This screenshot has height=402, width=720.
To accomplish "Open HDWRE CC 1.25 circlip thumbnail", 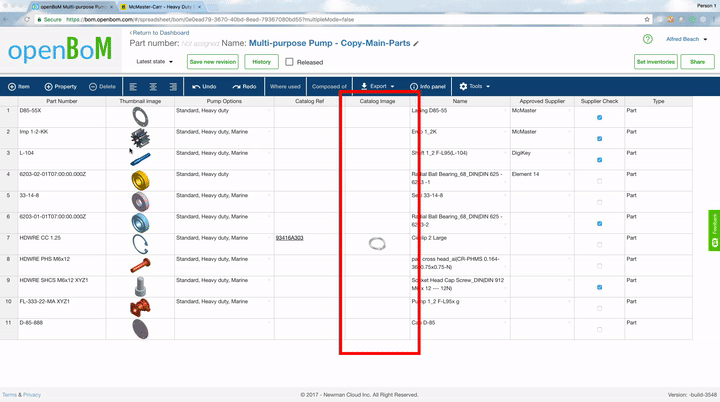I will 140,244.
